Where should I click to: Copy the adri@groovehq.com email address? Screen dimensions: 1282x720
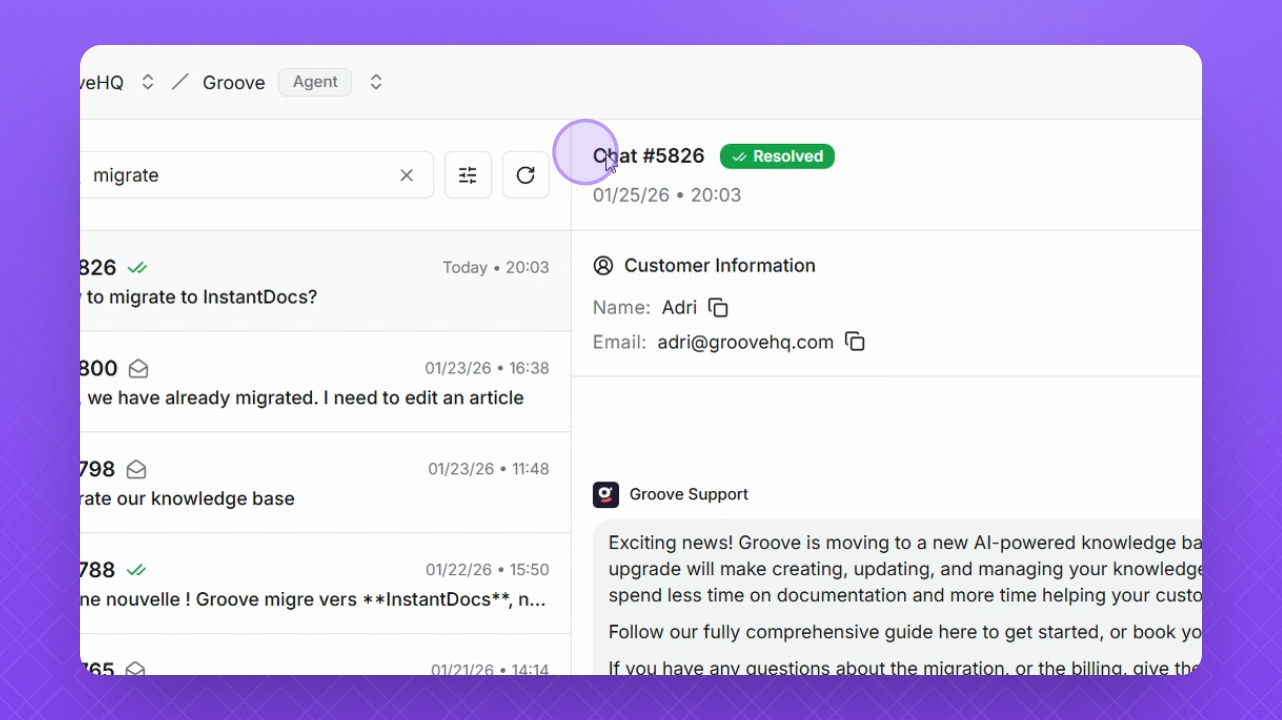855,342
